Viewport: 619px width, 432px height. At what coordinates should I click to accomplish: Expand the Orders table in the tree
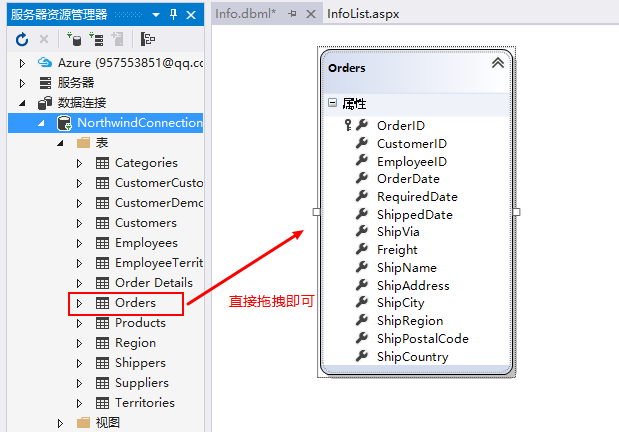tap(79, 303)
